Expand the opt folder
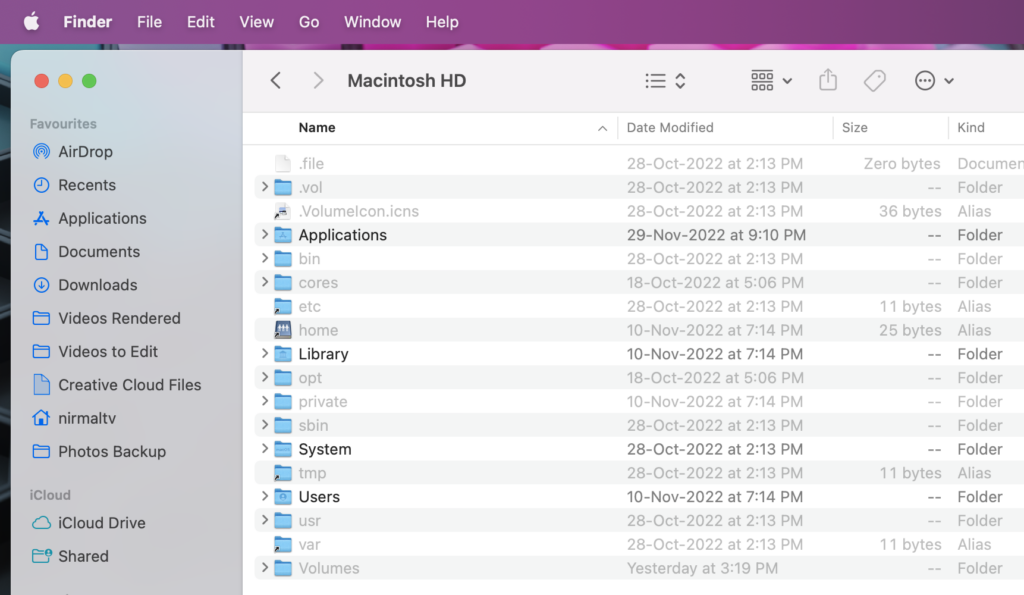The image size is (1024, 595). 264,377
